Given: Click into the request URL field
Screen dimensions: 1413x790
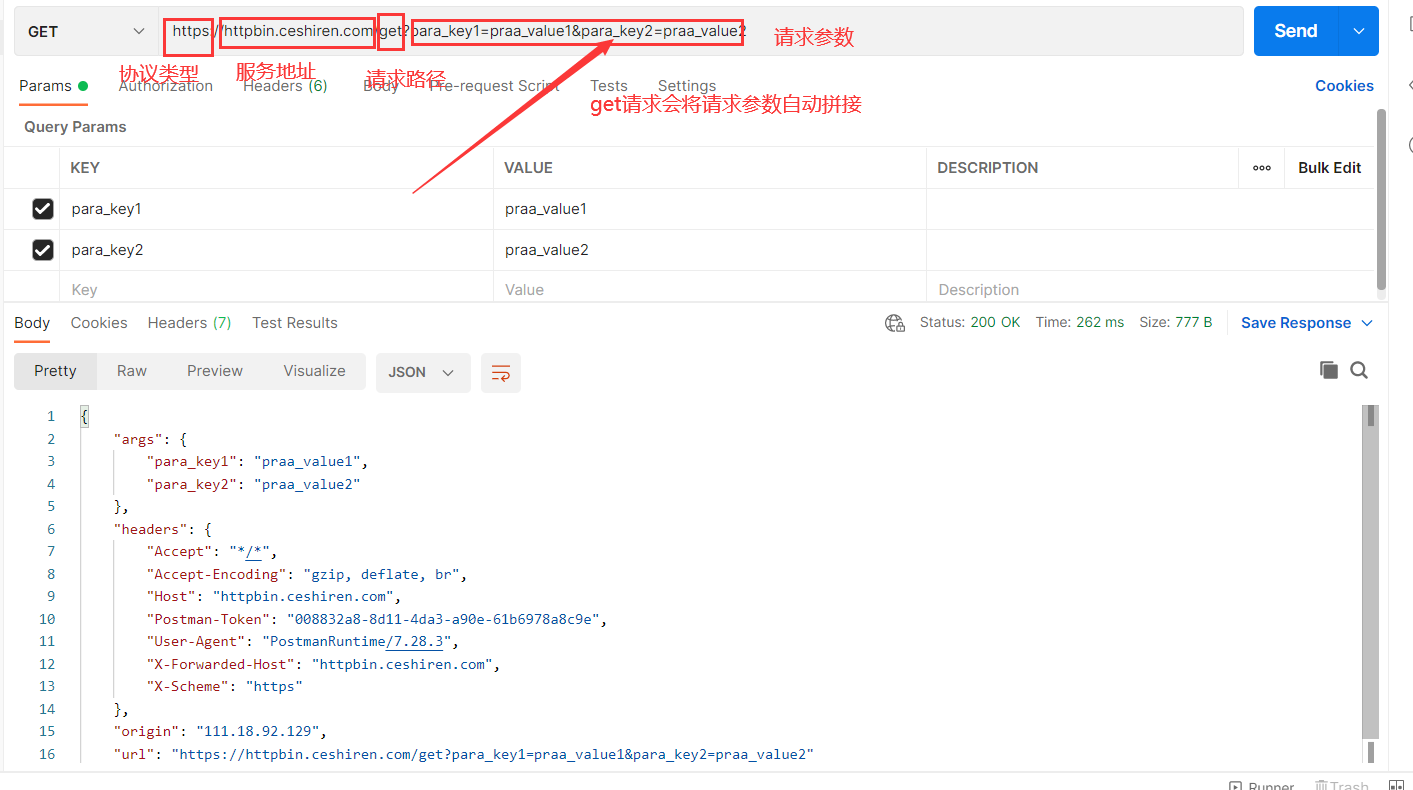Looking at the screenshot, I should coord(700,32).
